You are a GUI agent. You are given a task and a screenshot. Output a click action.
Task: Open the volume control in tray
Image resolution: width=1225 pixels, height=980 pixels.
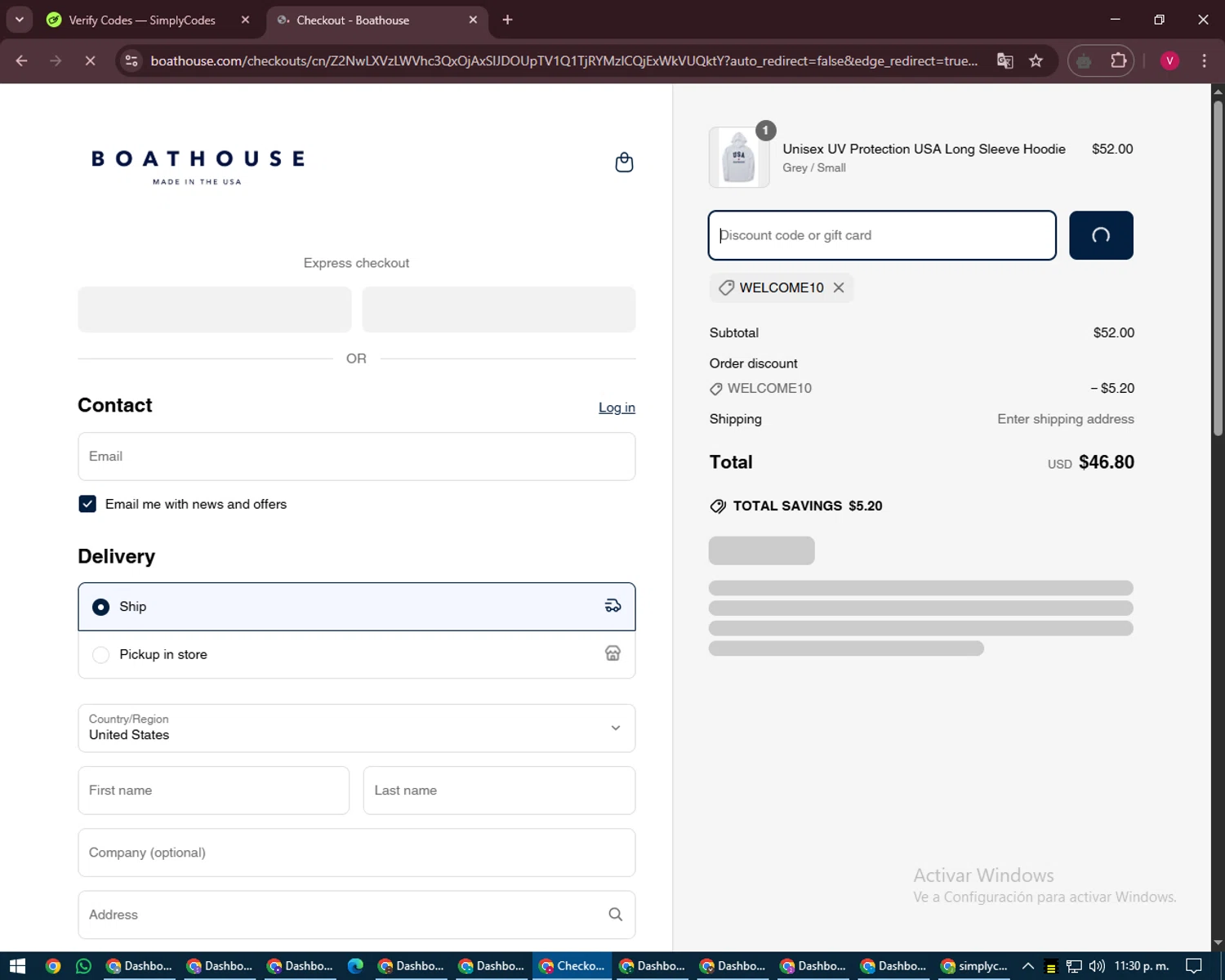tap(1097, 966)
